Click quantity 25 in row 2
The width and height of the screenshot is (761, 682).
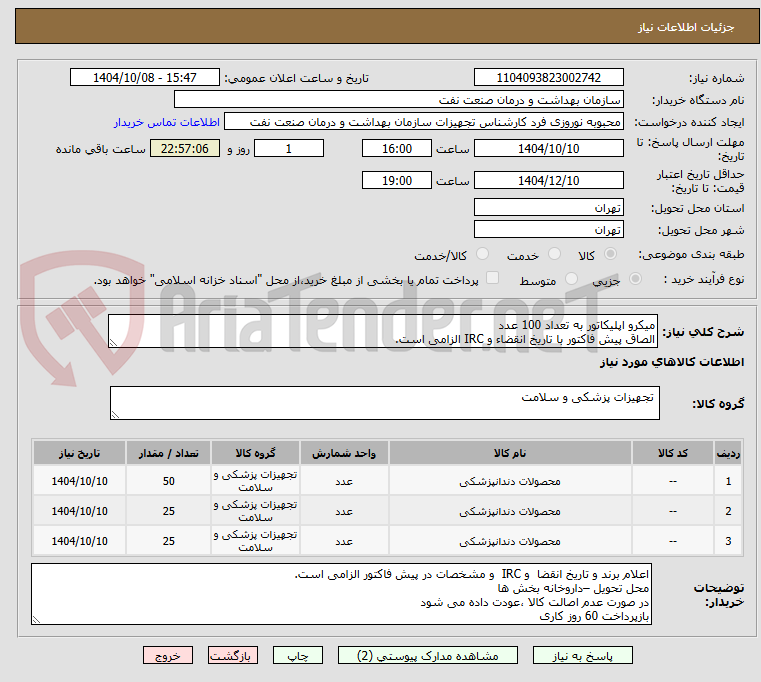[168, 511]
